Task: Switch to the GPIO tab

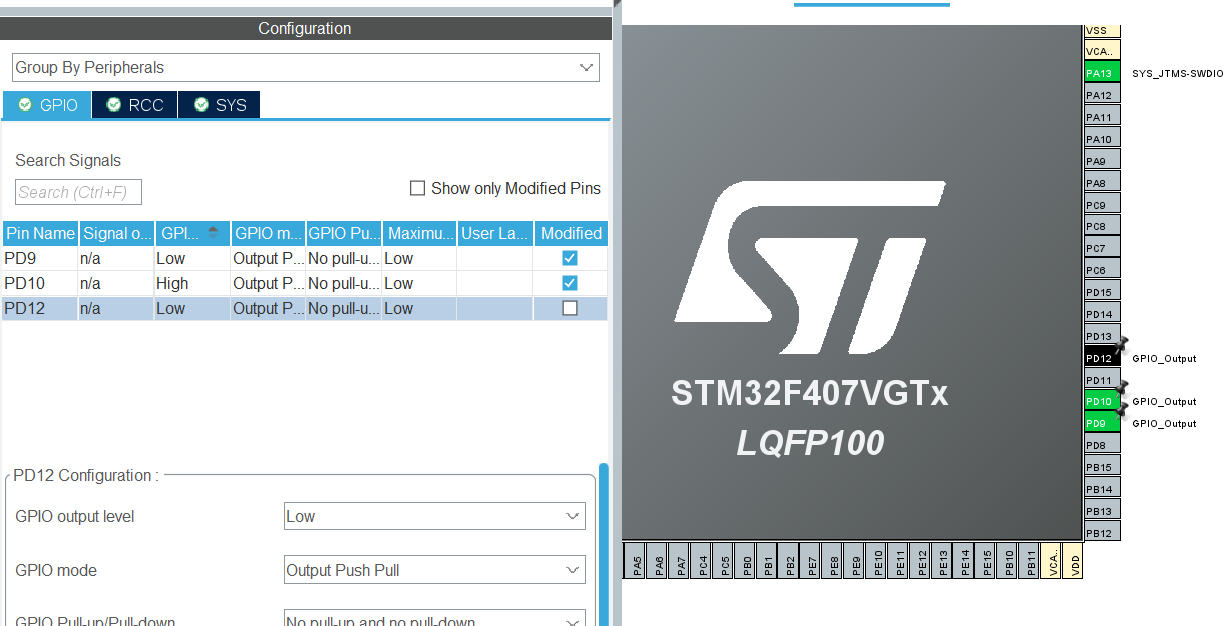Action: [47, 105]
